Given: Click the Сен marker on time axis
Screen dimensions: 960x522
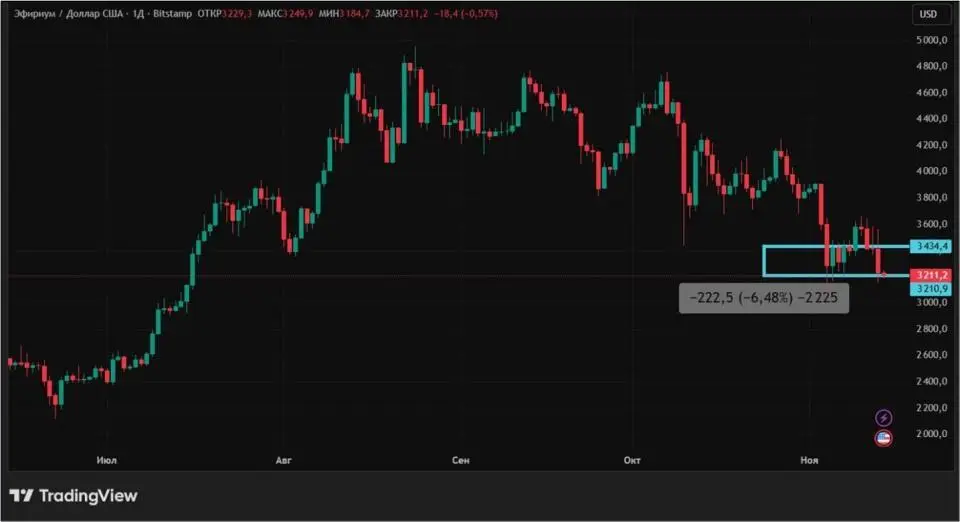Looking at the screenshot, I should coord(461,460).
